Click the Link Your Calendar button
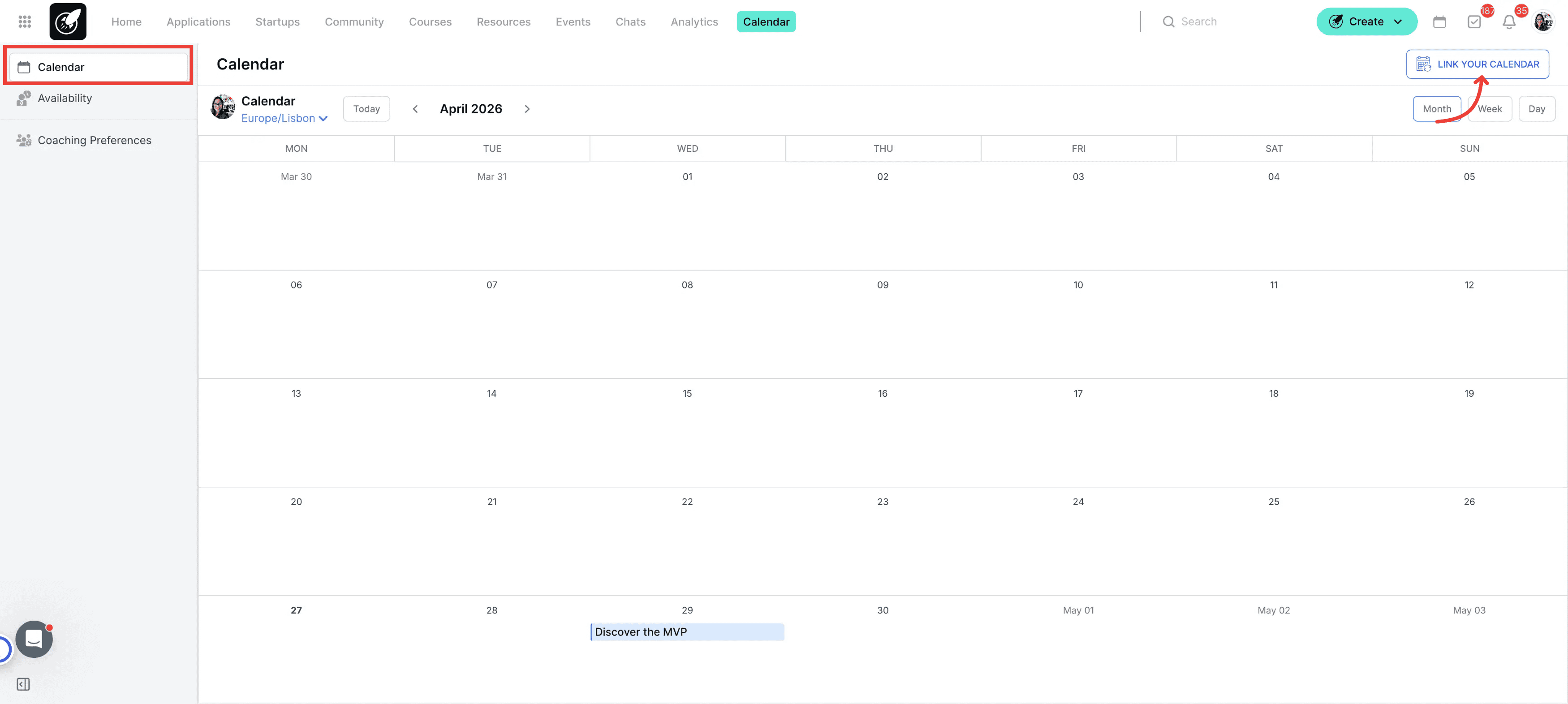The width and height of the screenshot is (1568, 704). pos(1478,64)
